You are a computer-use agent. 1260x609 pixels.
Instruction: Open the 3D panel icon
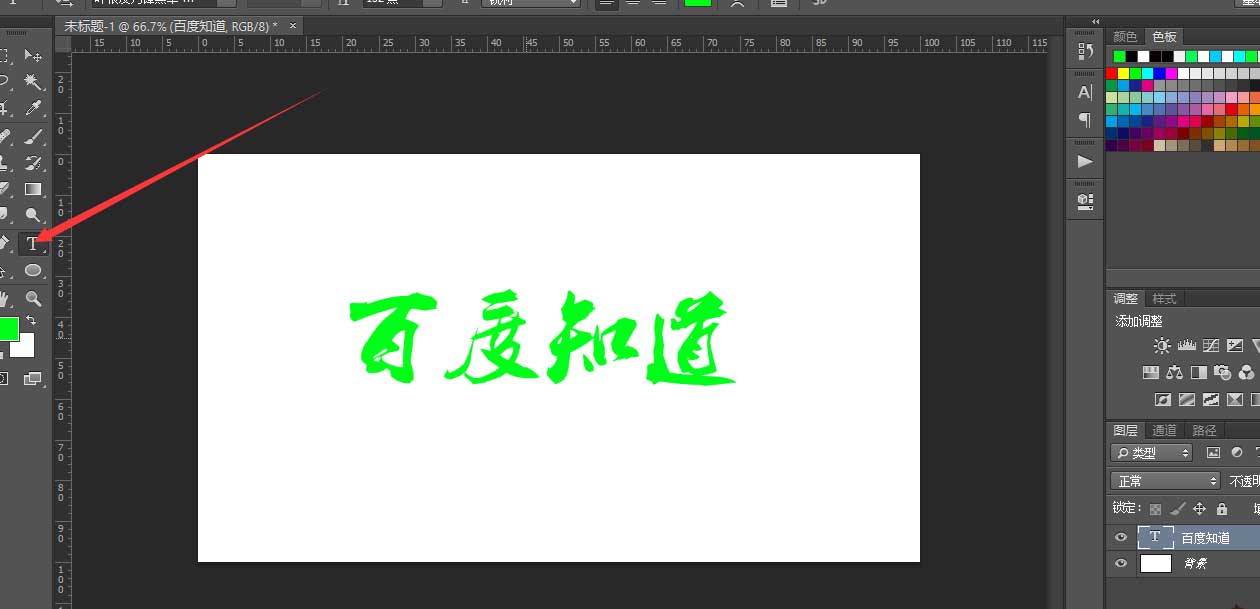pyautogui.click(x=1085, y=201)
